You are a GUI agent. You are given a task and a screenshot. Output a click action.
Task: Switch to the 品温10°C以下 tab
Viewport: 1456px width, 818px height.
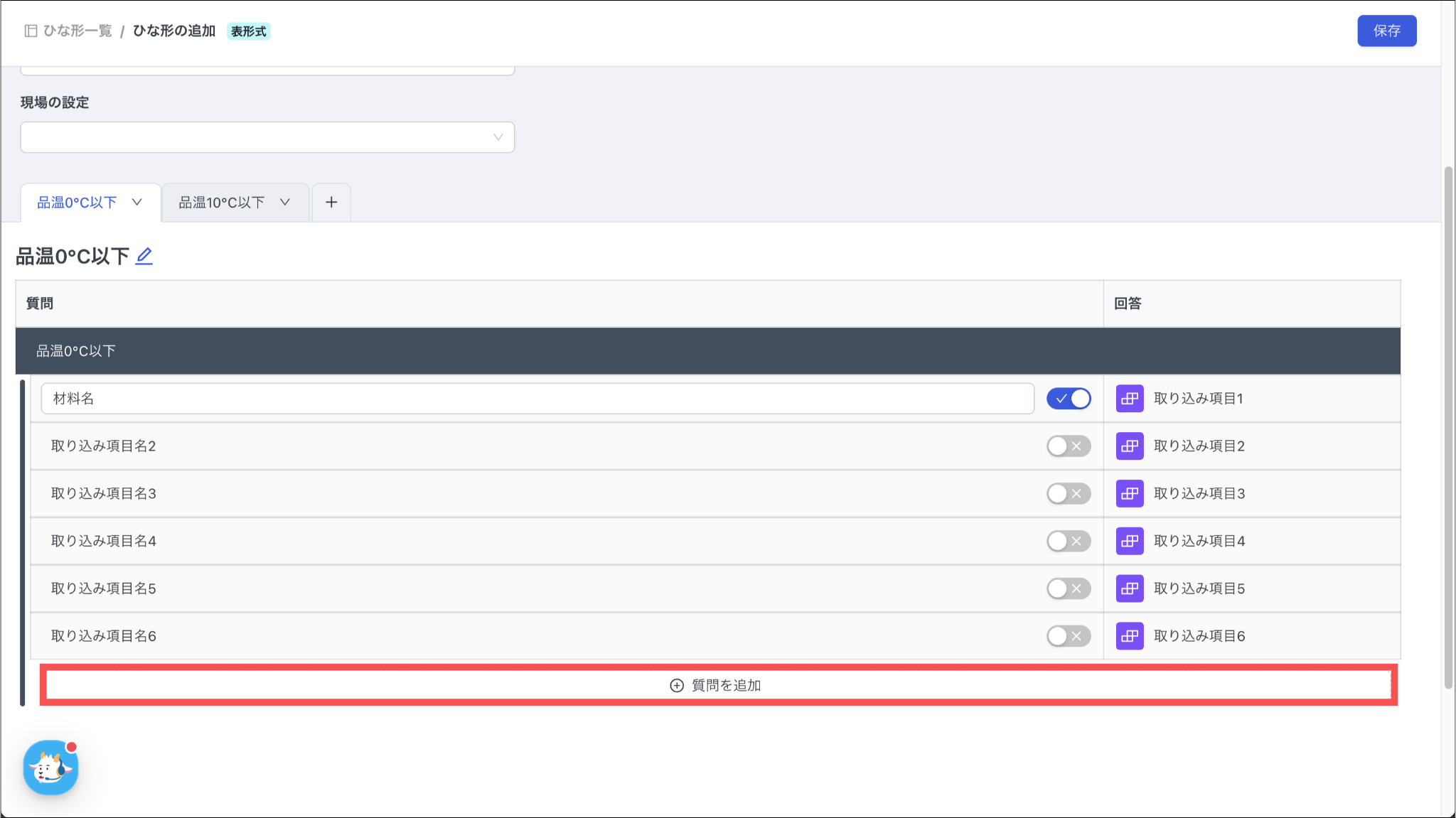tap(221, 203)
